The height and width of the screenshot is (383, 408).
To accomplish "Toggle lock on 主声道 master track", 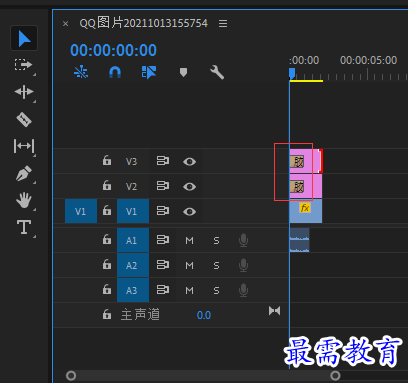I will click(x=107, y=314).
